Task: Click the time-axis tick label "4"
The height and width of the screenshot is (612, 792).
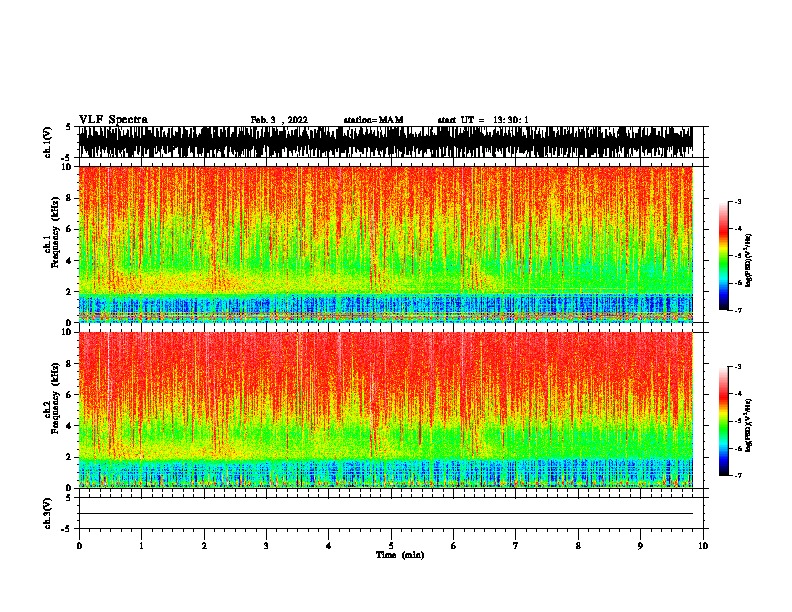Action: [x=329, y=546]
